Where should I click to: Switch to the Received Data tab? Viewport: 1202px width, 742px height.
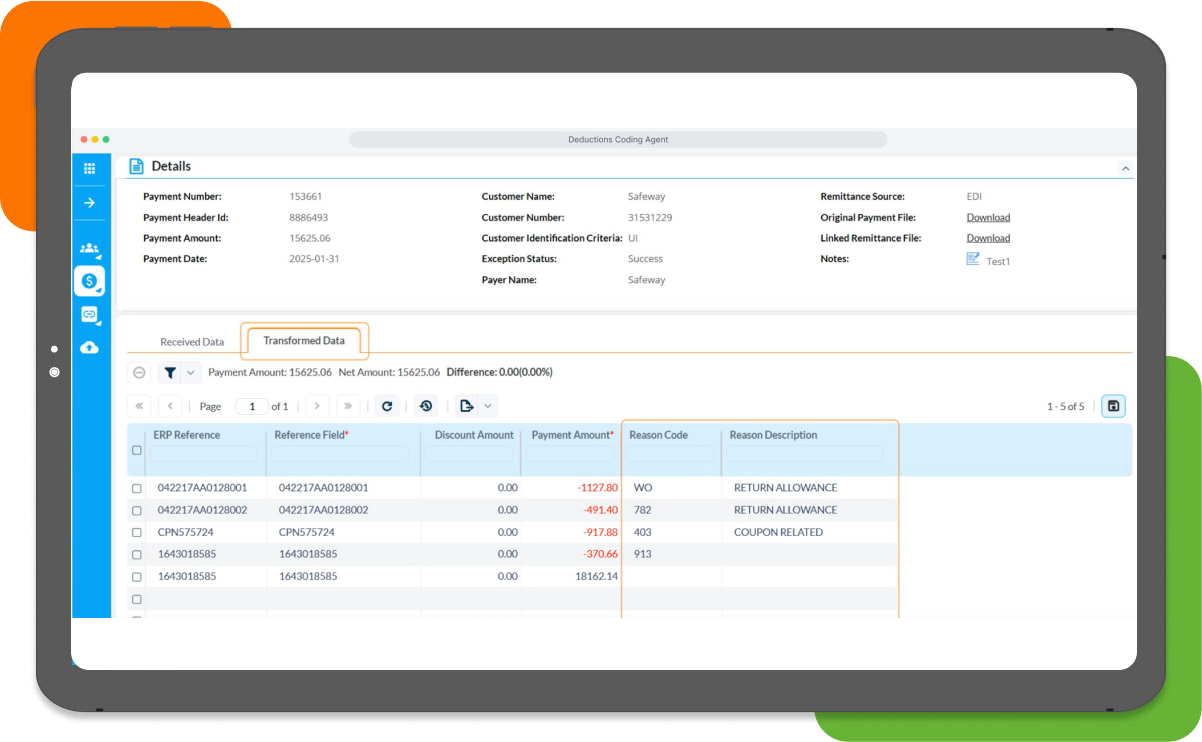(x=192, y=342)
